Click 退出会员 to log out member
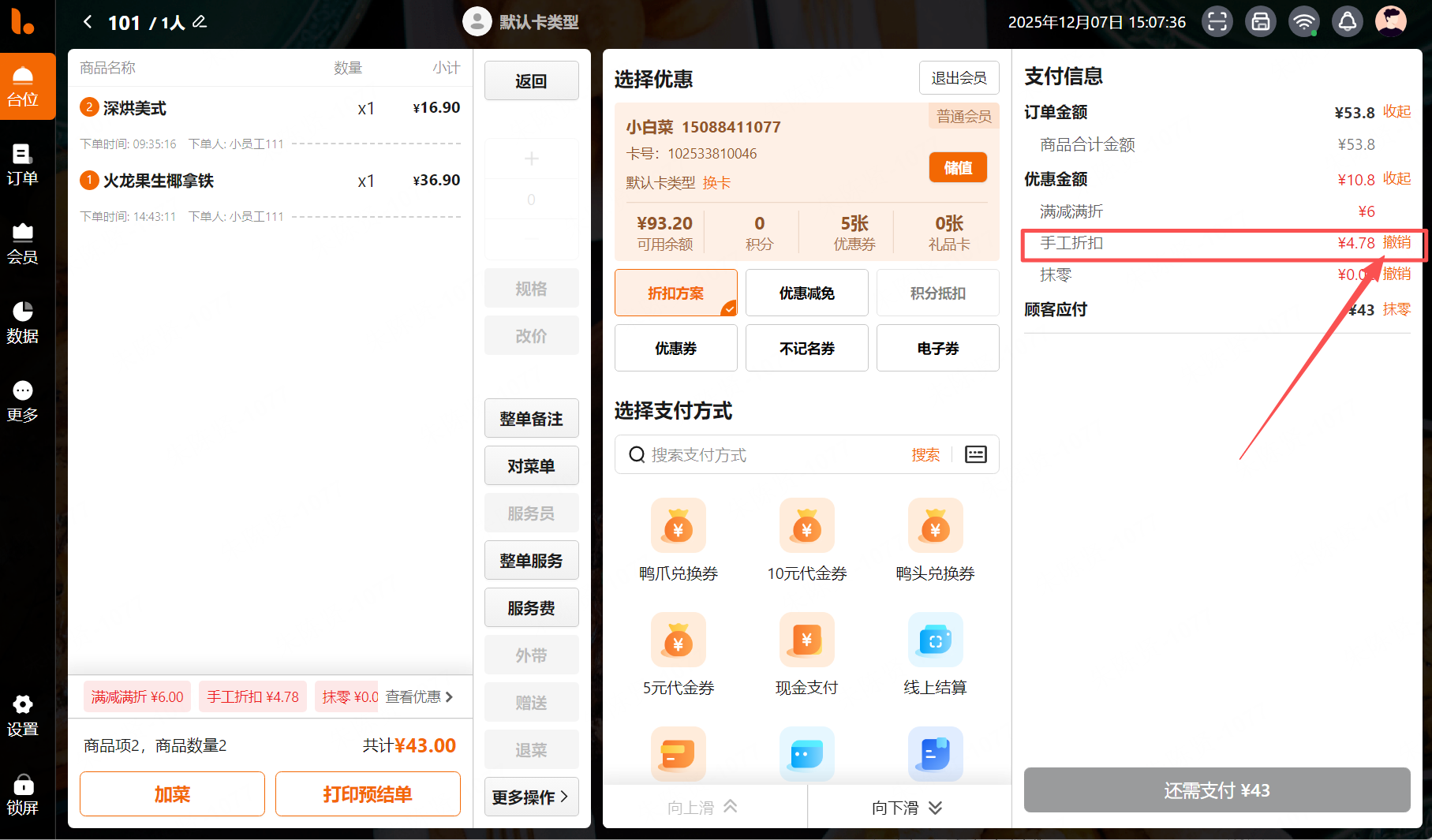This screenshot has width=1432, height=840. (x=959, y=77)
